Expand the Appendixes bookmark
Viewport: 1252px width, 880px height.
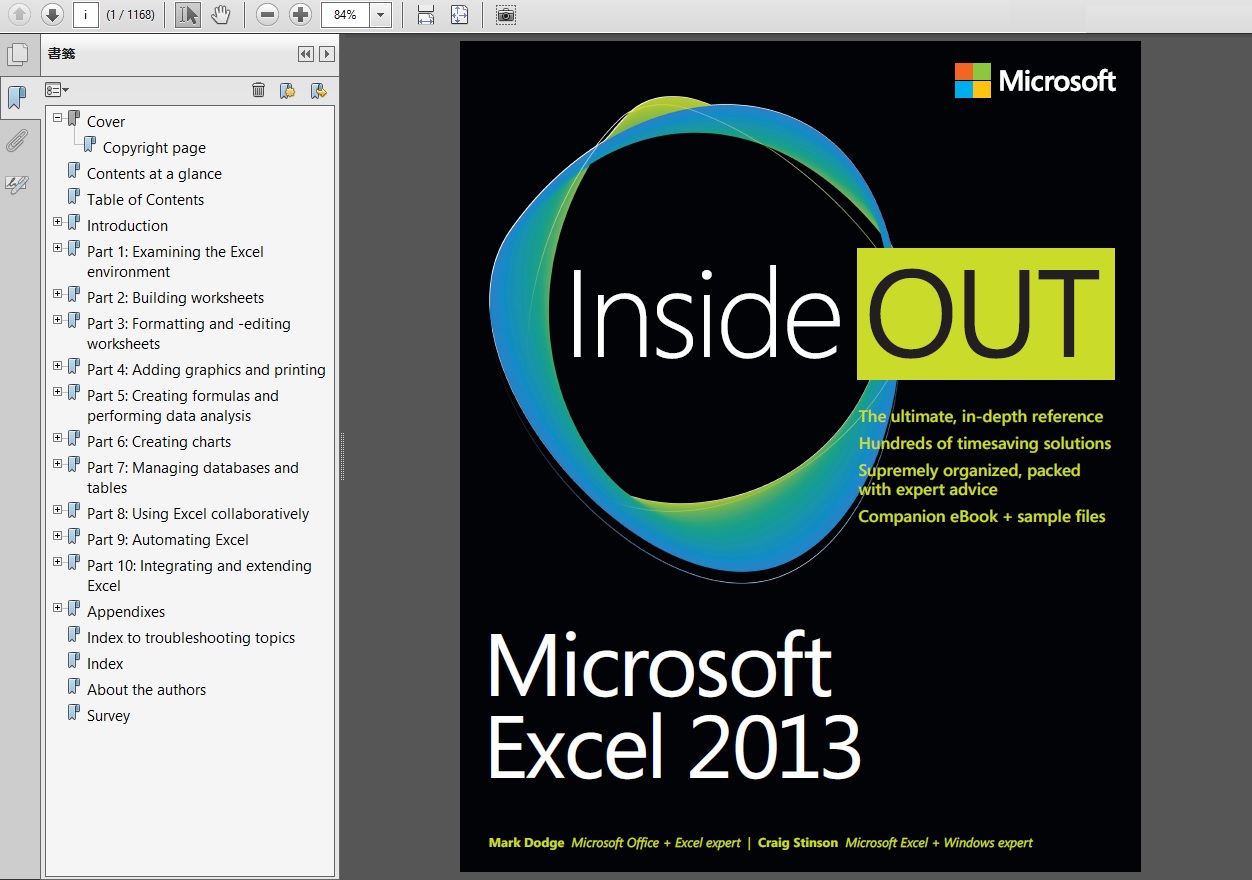click(x=58, y=608)
